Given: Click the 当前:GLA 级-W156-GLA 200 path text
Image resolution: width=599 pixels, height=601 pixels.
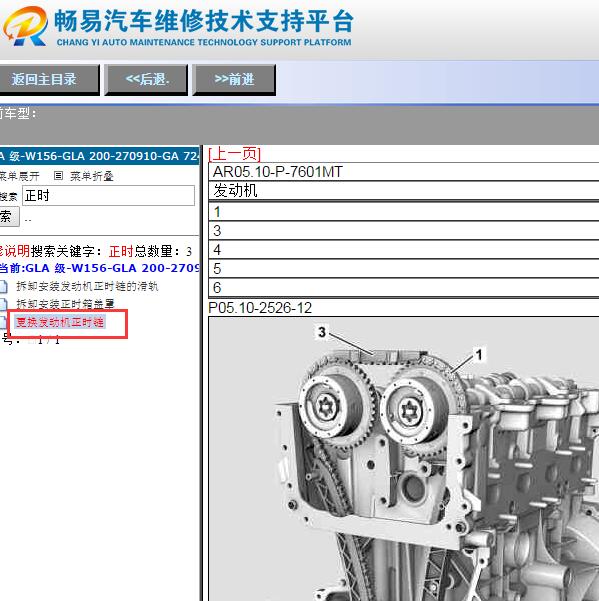Looking at the screenshot, I should (100, 268).
